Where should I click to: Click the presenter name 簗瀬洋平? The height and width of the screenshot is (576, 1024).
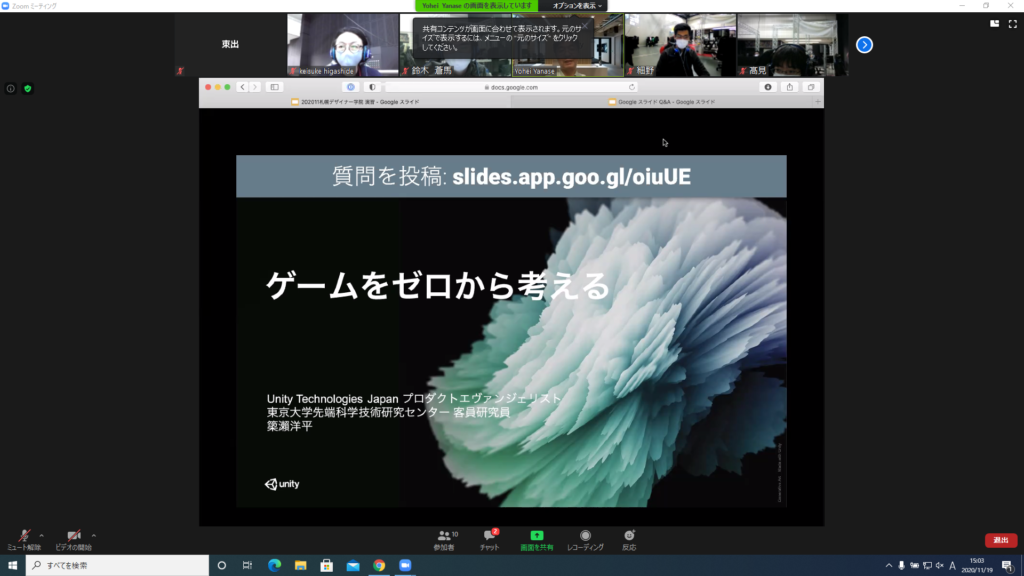pyautogui.click(x=289, y=426)
